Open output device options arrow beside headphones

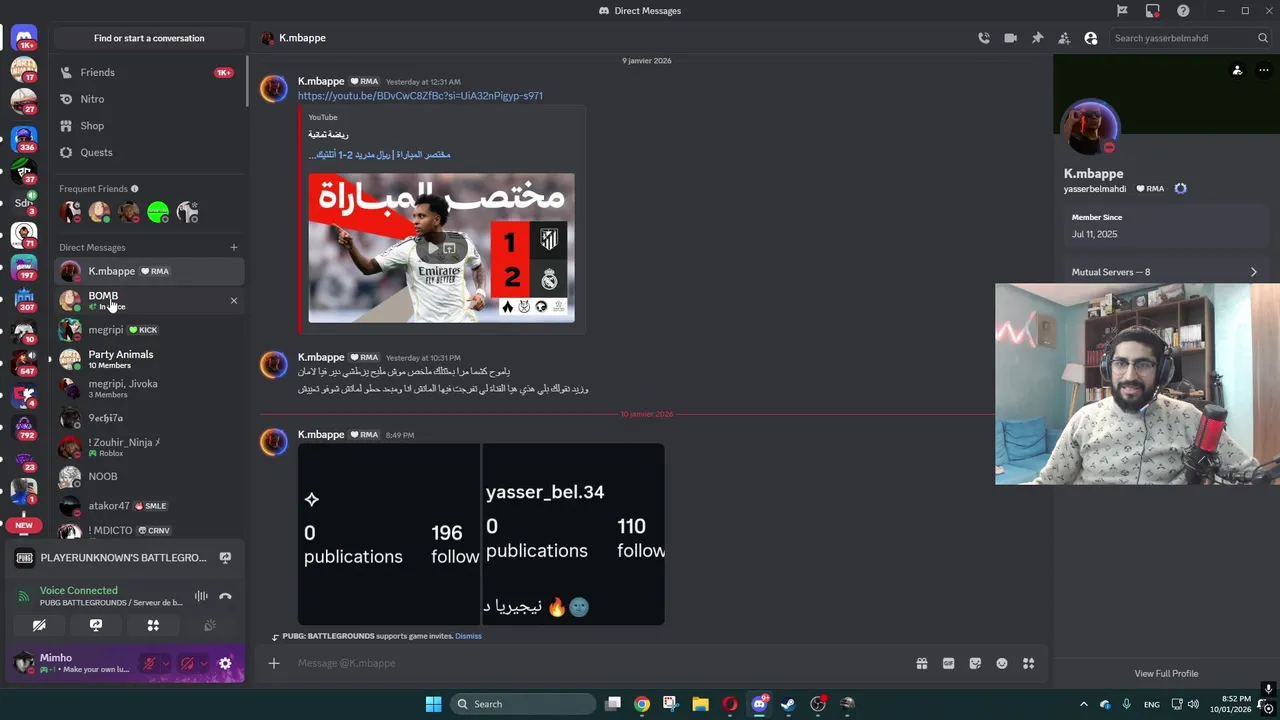(204, 663)
